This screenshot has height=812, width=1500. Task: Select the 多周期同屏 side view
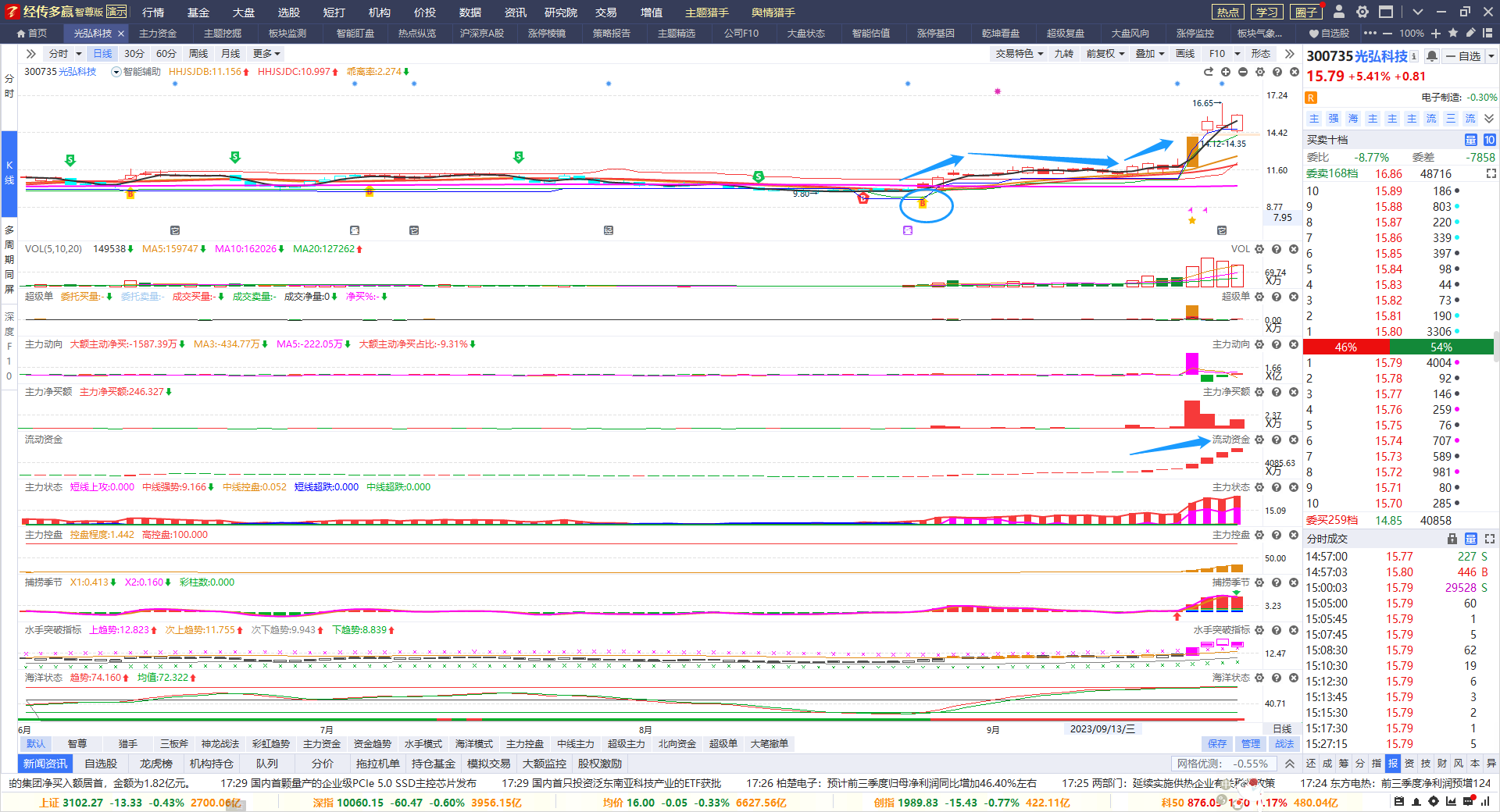tap(9, 259)
